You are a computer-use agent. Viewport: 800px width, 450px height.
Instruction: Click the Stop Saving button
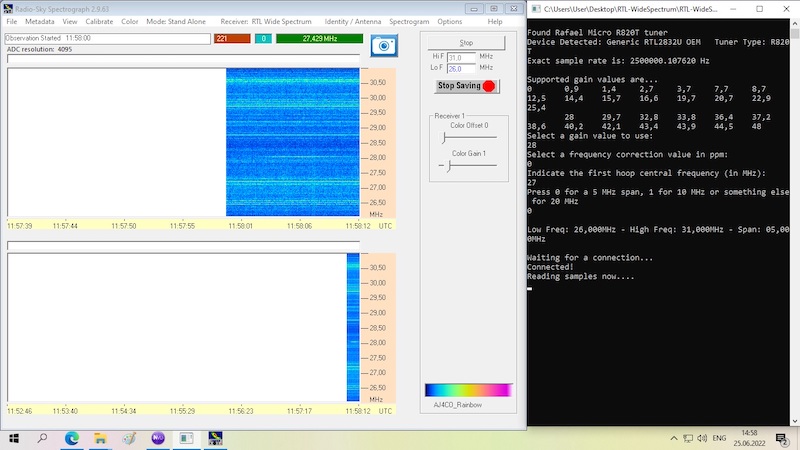click(x=466, y=86)
